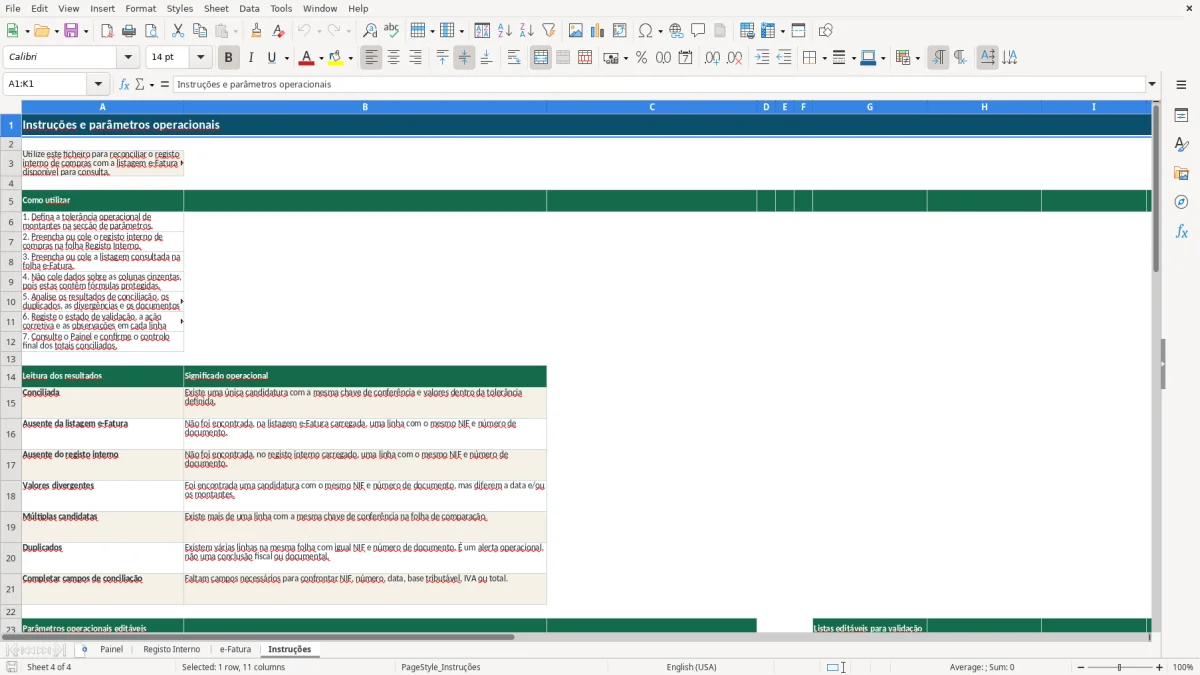
Task: Delete a decimal place
Action: [x=734, y=58]
